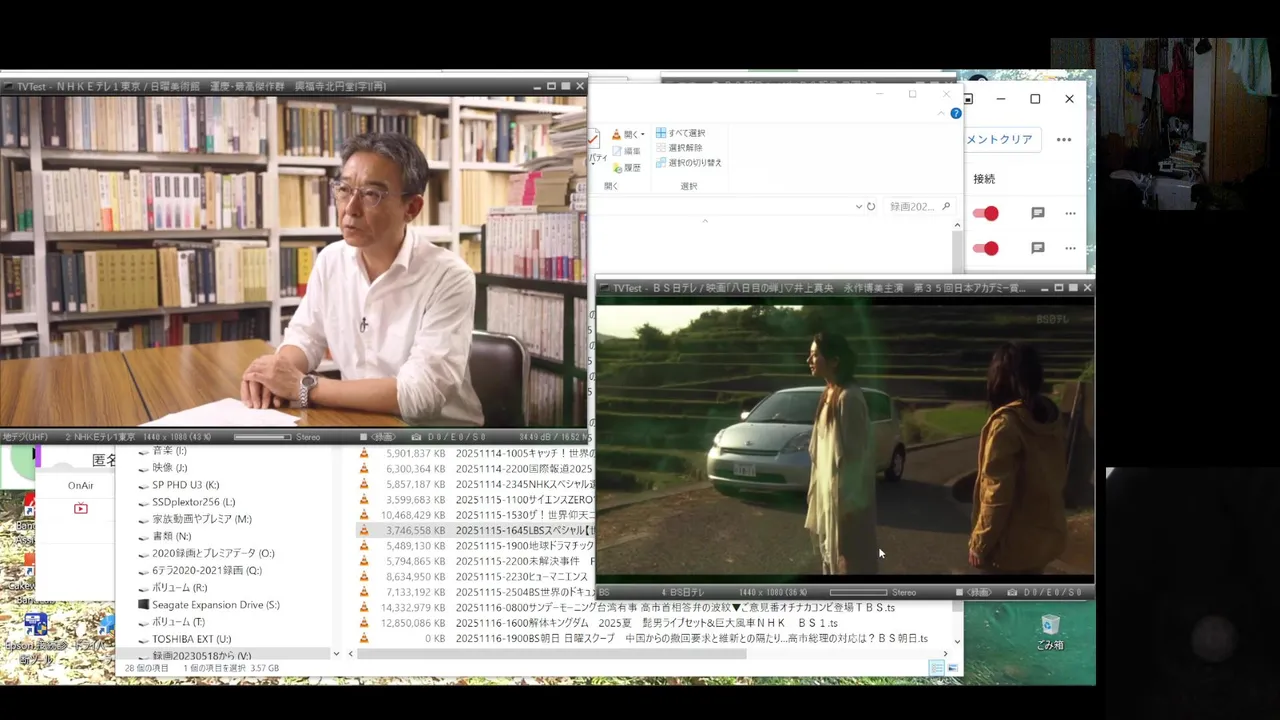Click VLC icon of 20251114-1005キャッチ file
Screen dimensions: 1280x720
click(364, 453)
